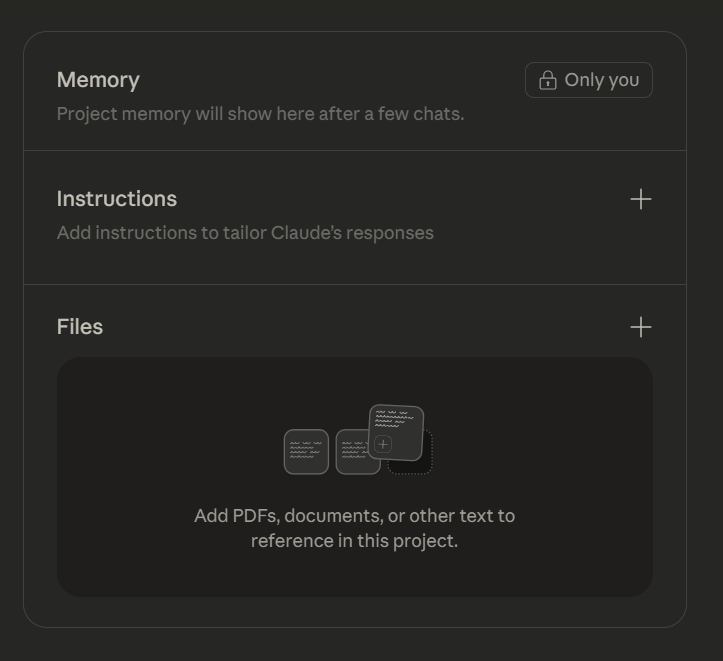Click the 'Only you' label text
The image size is (723, 661).
tap(602, 80)
